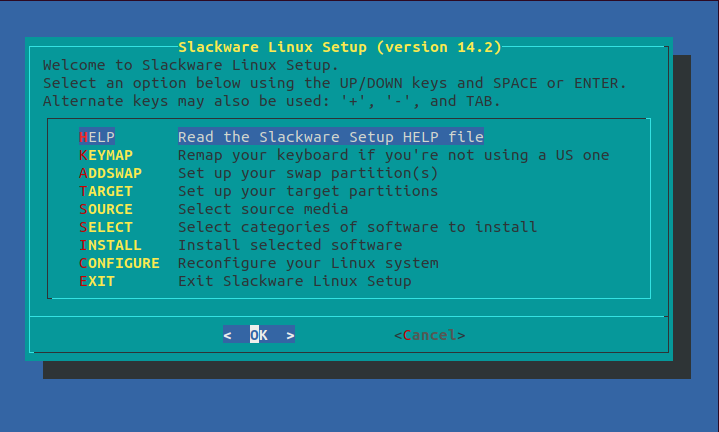Choose the KEYMAP option
The height and width of the screenshot is (432, 719).
click(x=105, y=155)
